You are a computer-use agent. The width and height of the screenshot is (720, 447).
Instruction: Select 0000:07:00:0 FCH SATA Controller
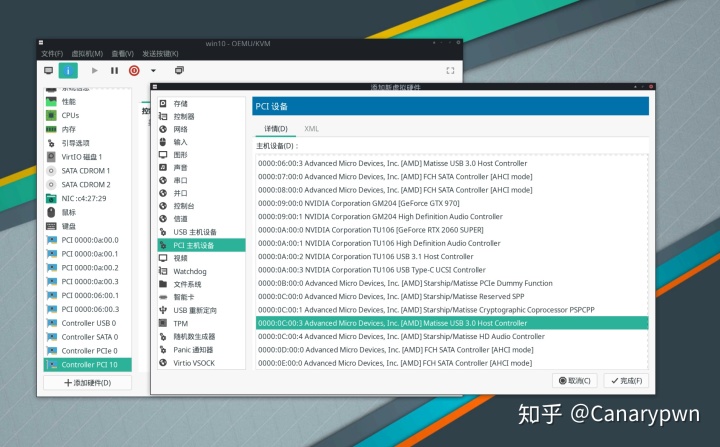[x=452, y=176]
